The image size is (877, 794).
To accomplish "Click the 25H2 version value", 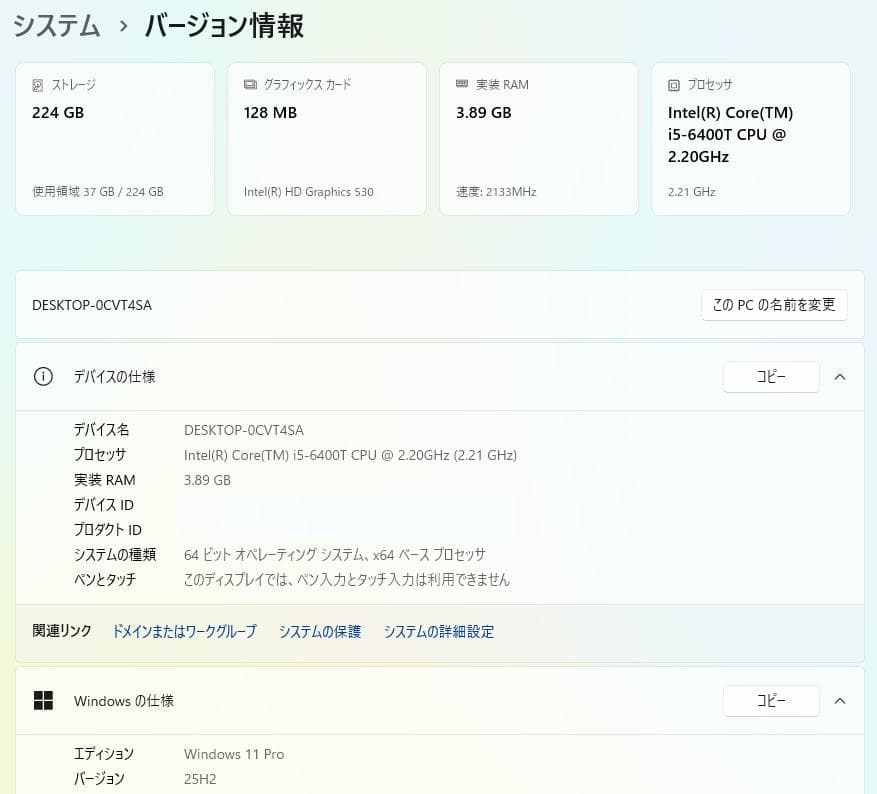I will (x=199, y=779).
